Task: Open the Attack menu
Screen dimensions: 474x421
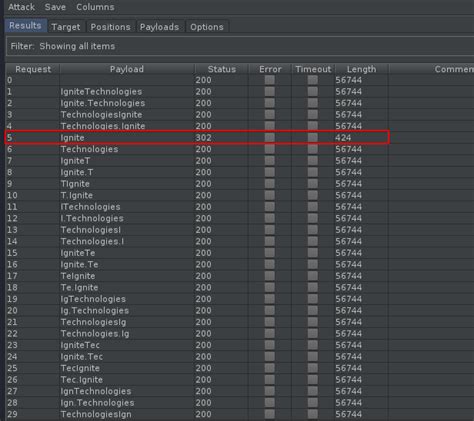Action: point(21,7)
